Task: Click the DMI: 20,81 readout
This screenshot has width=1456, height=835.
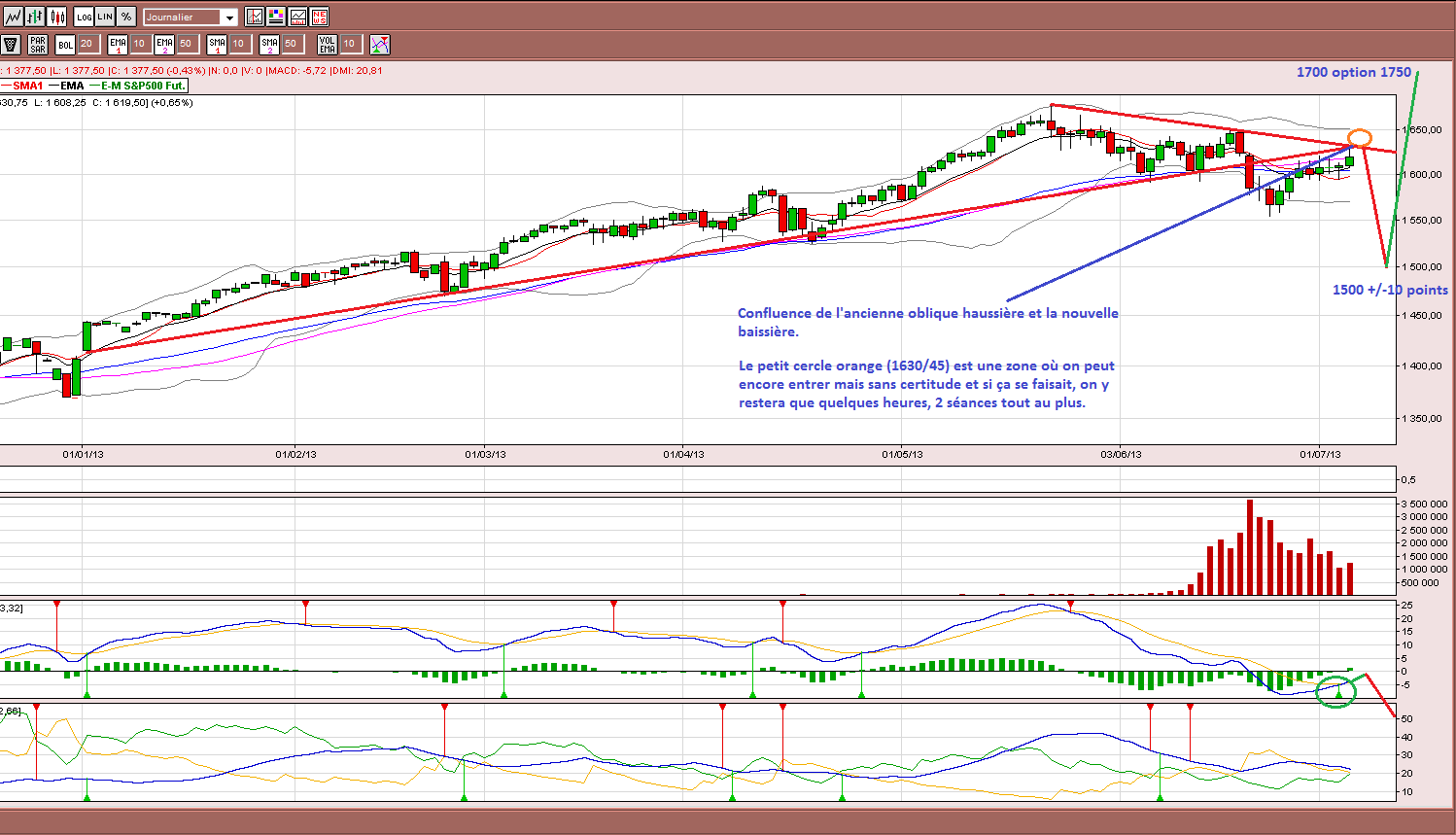Action: (x=357, y=70)
